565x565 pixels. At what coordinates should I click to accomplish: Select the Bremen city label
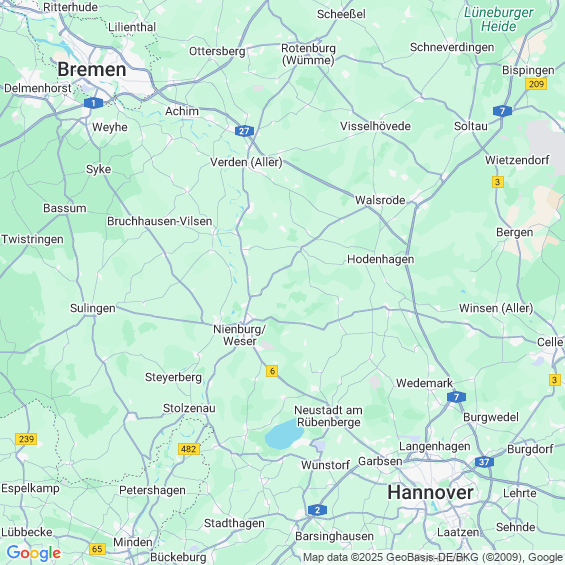92,69
